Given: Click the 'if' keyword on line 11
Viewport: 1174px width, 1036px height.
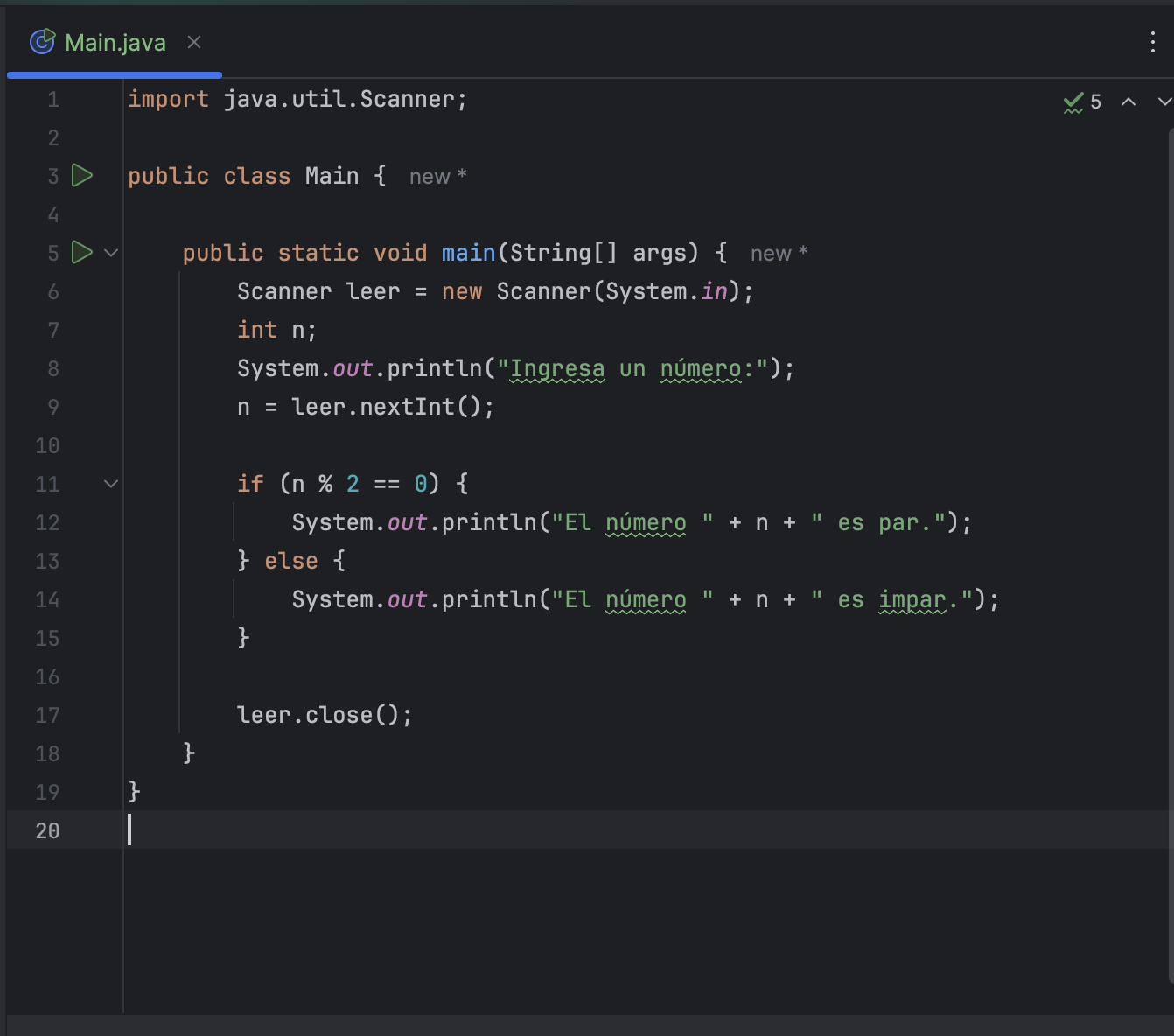Looking at the screenshot, I should pos(250,484).
